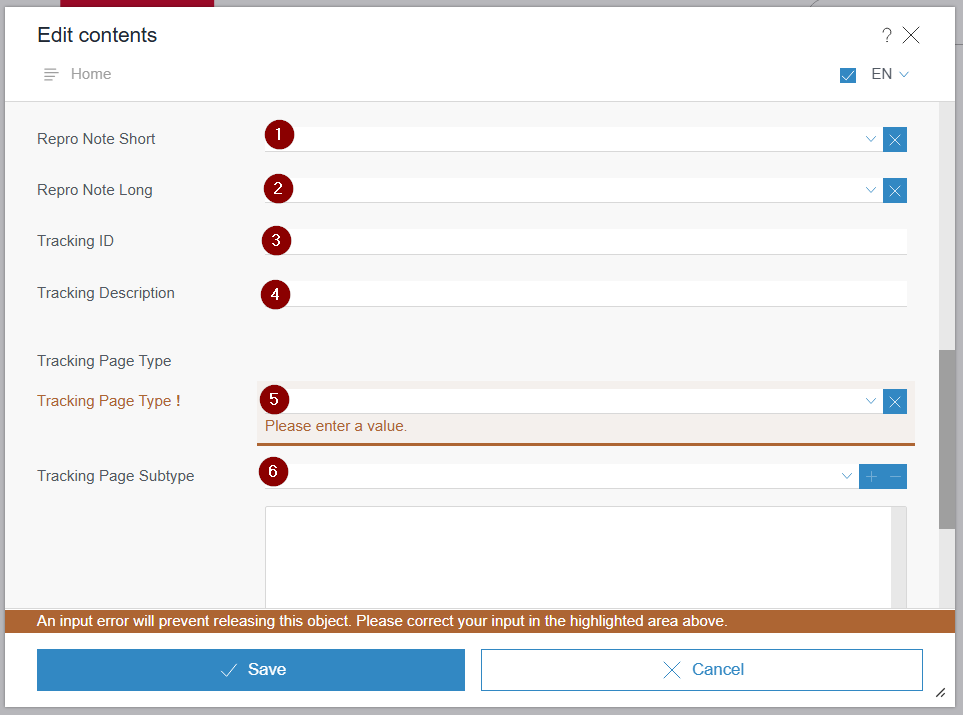This screenshot has height=715, width=963.
Task: Open the Repro Note Long dropdown
Action: coord(870,190)
